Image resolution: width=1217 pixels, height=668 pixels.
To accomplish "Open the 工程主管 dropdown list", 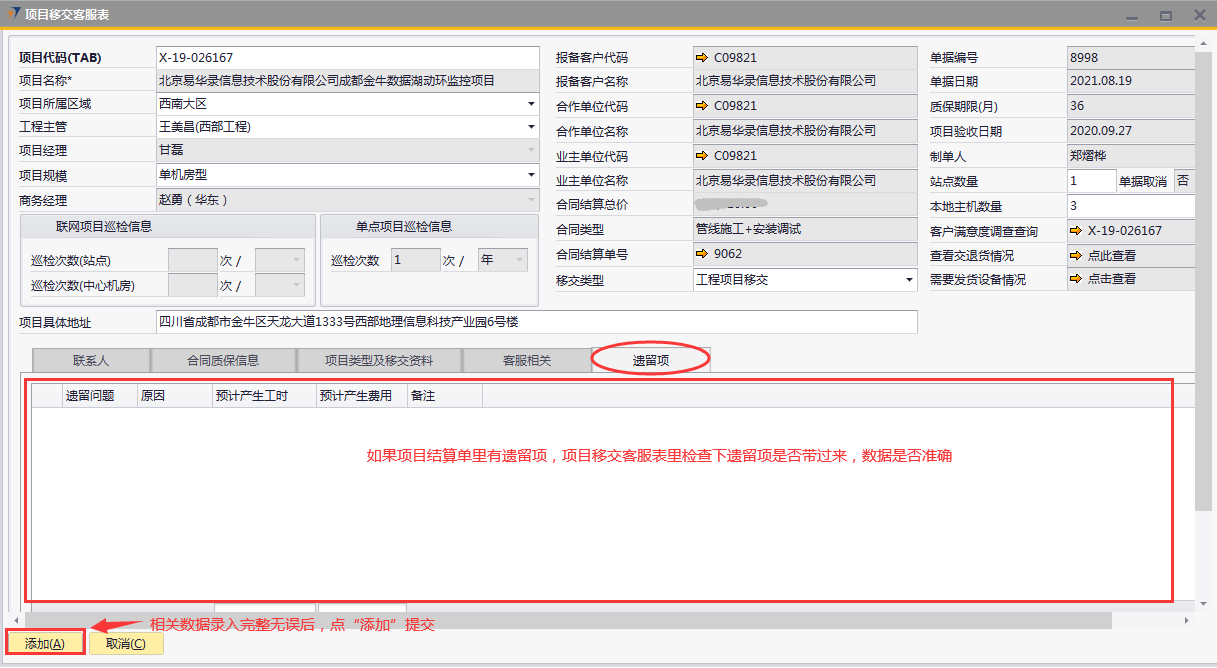I will pos(531,127).
